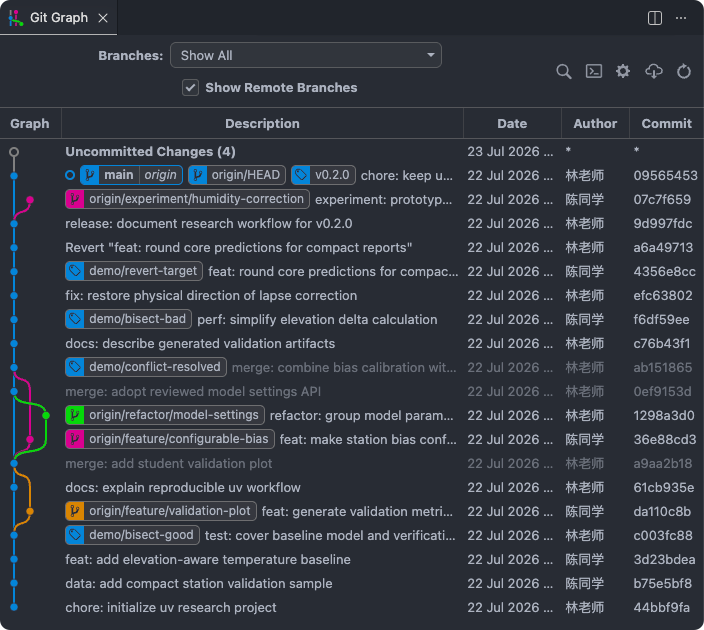Select 'merge: adopt reviewed model settings API'

click(352, 392)
